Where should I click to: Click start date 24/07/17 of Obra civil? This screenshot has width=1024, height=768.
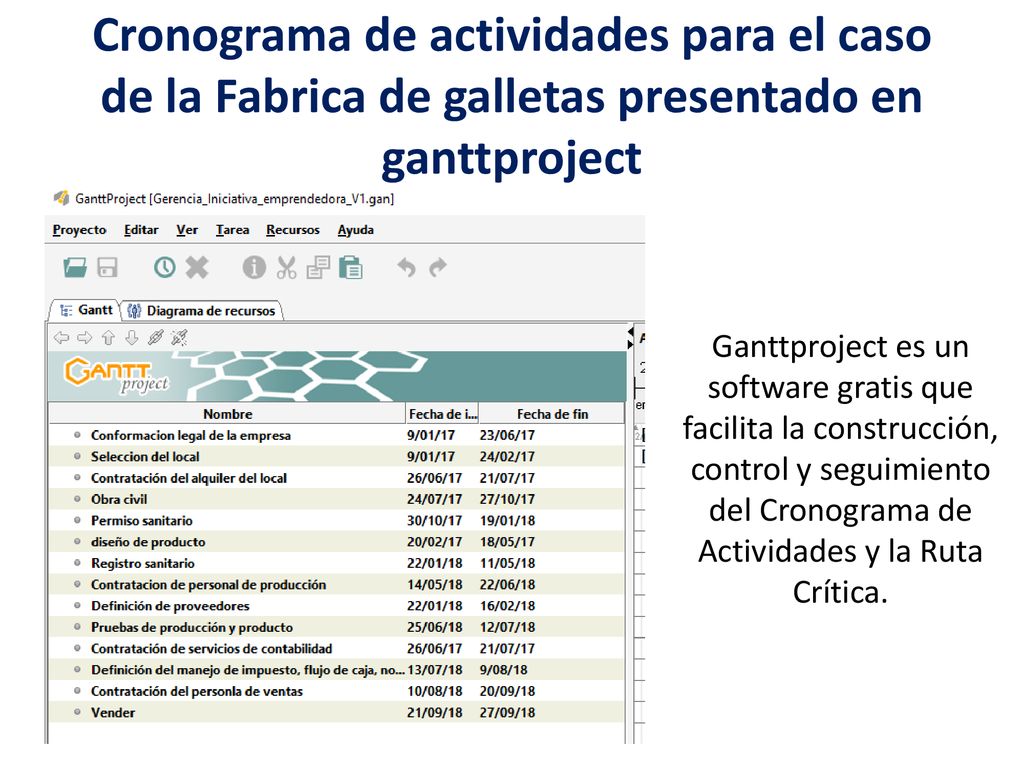tap(434, 500)
